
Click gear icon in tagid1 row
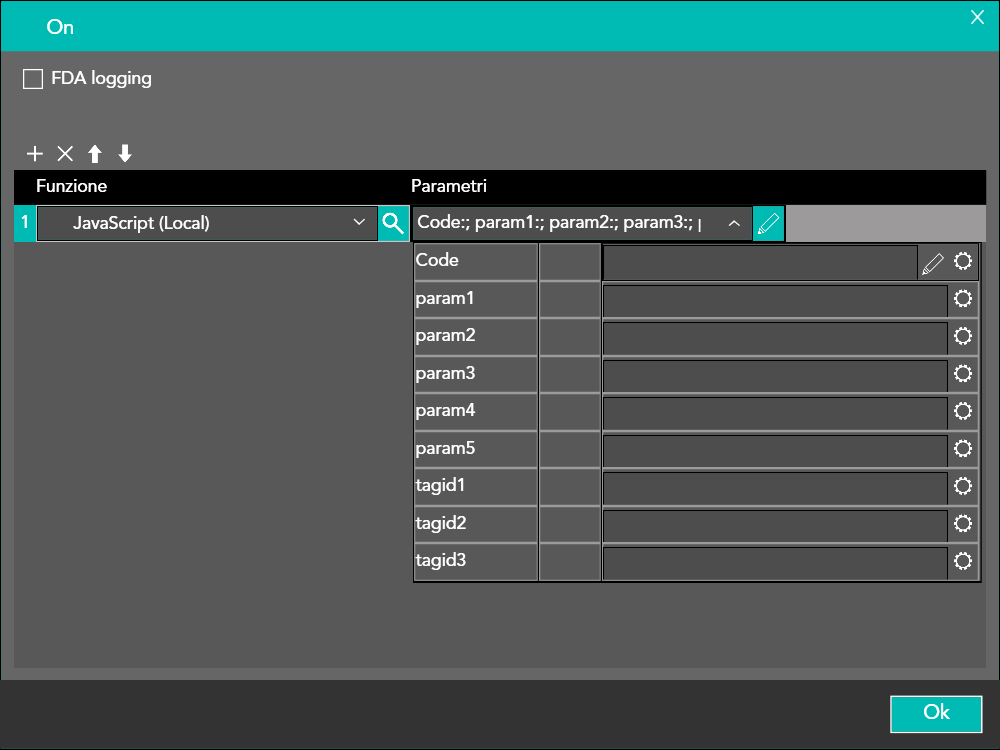tap(963, 487)
